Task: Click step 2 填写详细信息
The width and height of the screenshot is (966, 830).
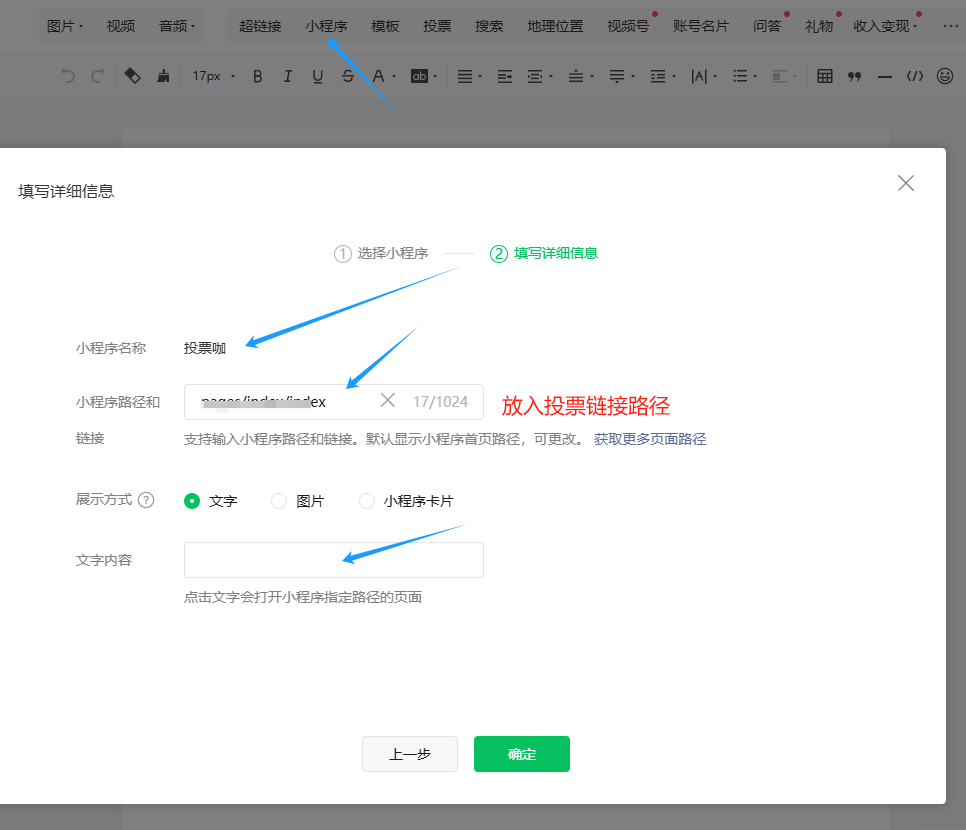Action: pos(543,253)
